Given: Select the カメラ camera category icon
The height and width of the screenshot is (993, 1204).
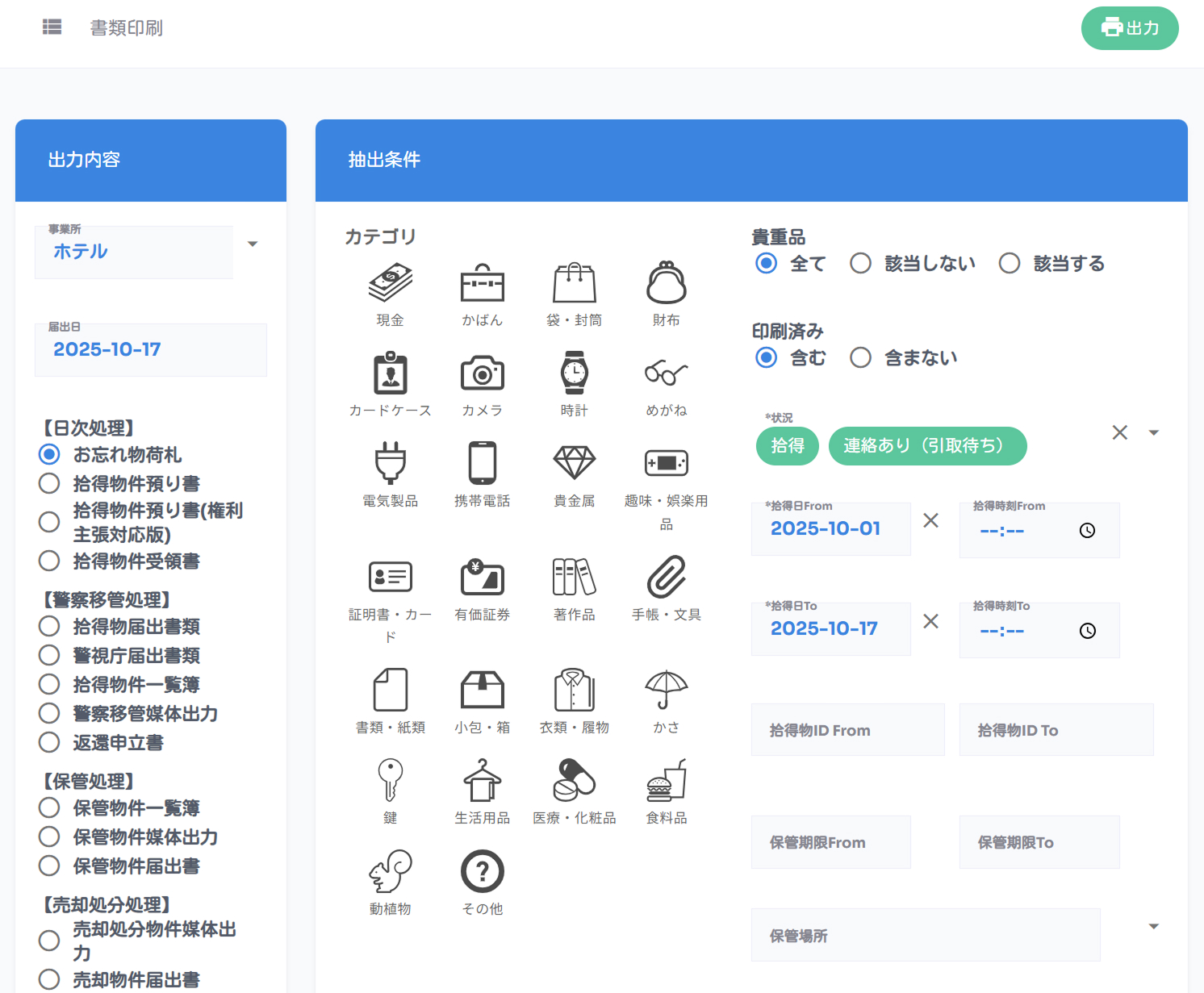Looking at the screenshot, I should (x=482, y=374).
